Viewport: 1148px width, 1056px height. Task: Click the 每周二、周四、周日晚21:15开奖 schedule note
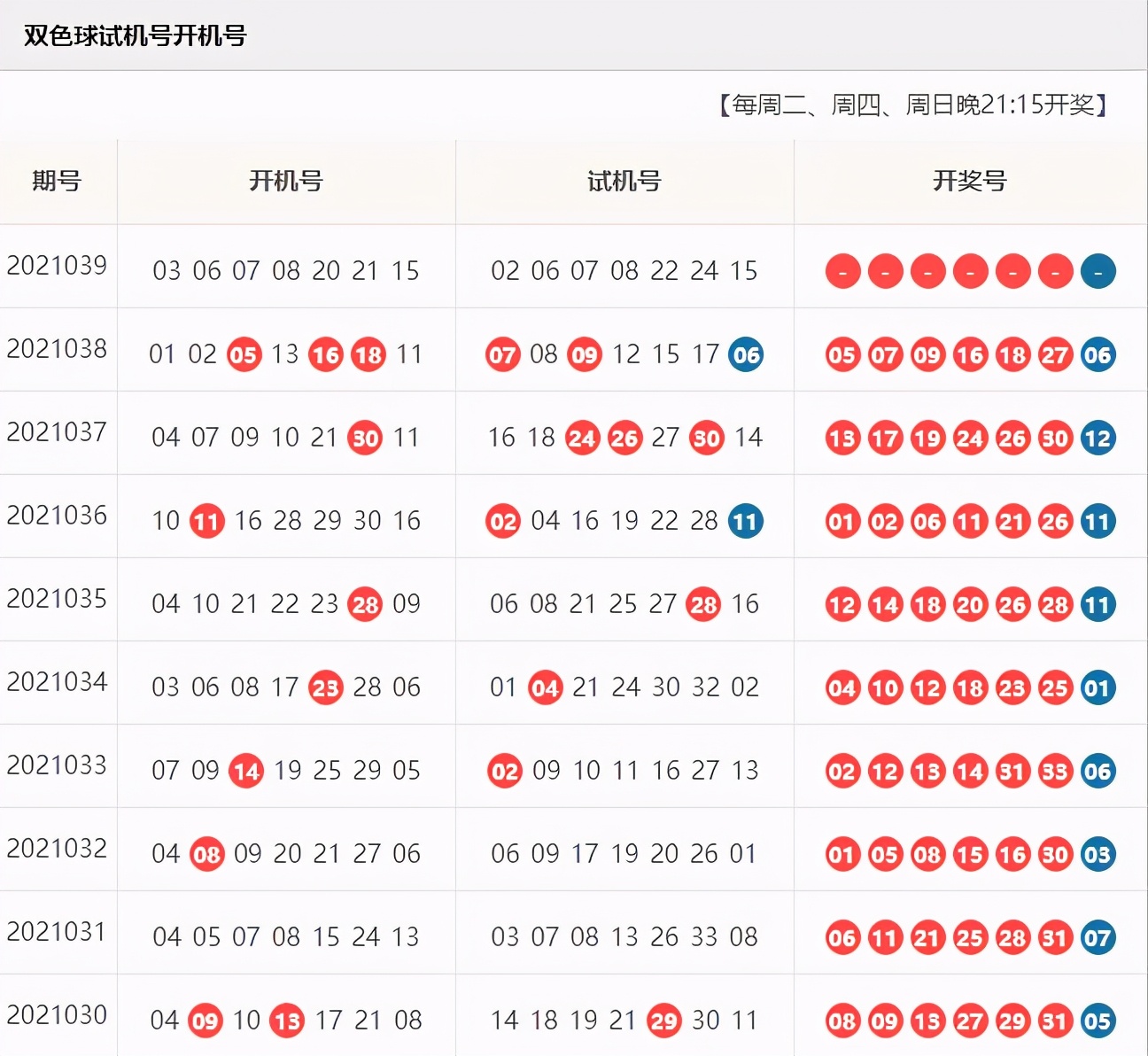pos(912,105)
